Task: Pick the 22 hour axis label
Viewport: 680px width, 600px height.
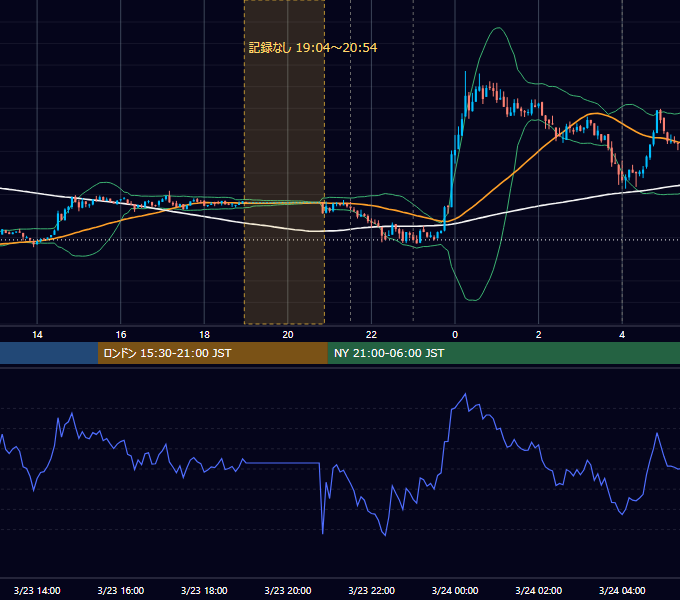Action: pyautogui.click(x=371, y=335)
